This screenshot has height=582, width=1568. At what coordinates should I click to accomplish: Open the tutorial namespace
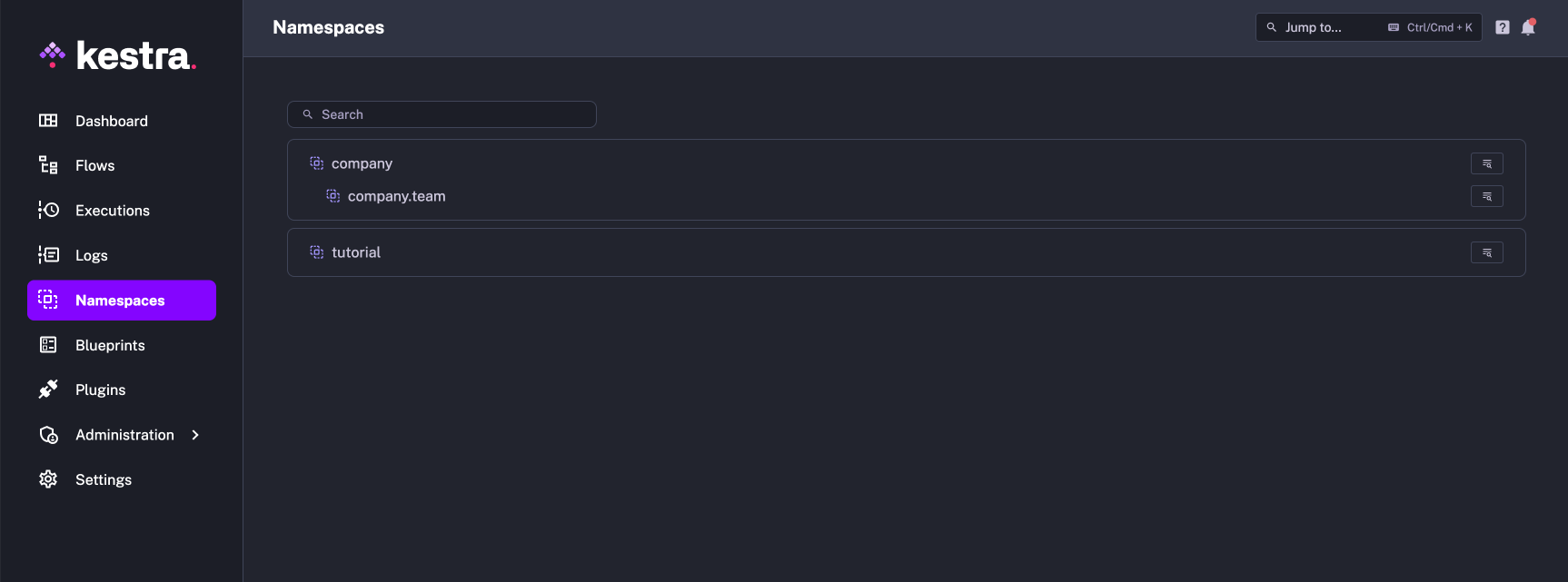click(356, 252)
